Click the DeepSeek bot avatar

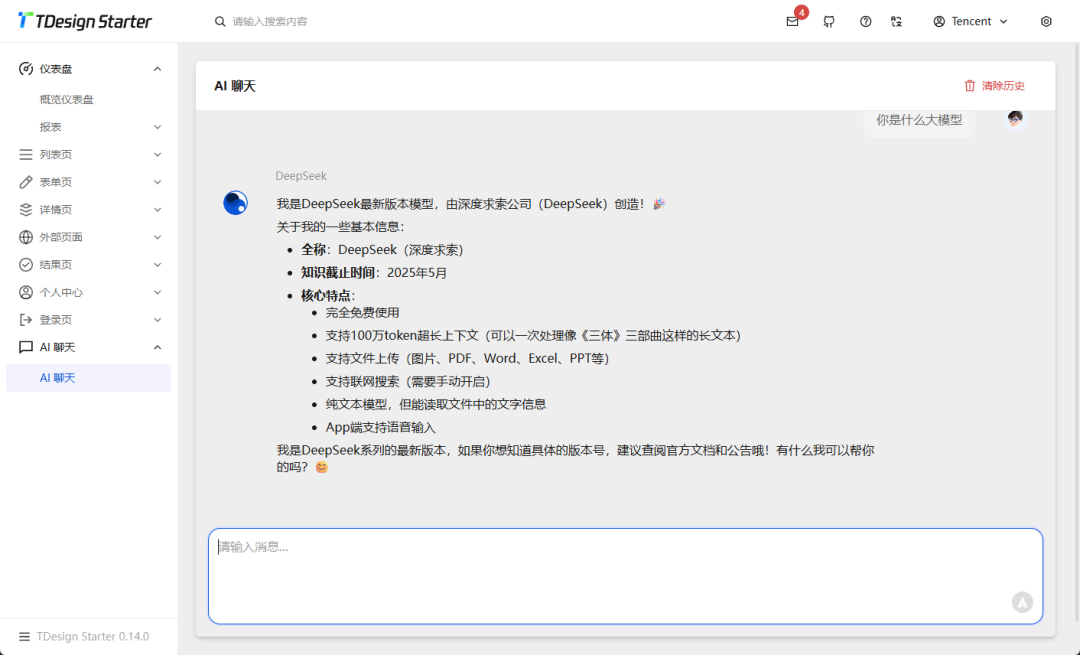pos(235,203)
